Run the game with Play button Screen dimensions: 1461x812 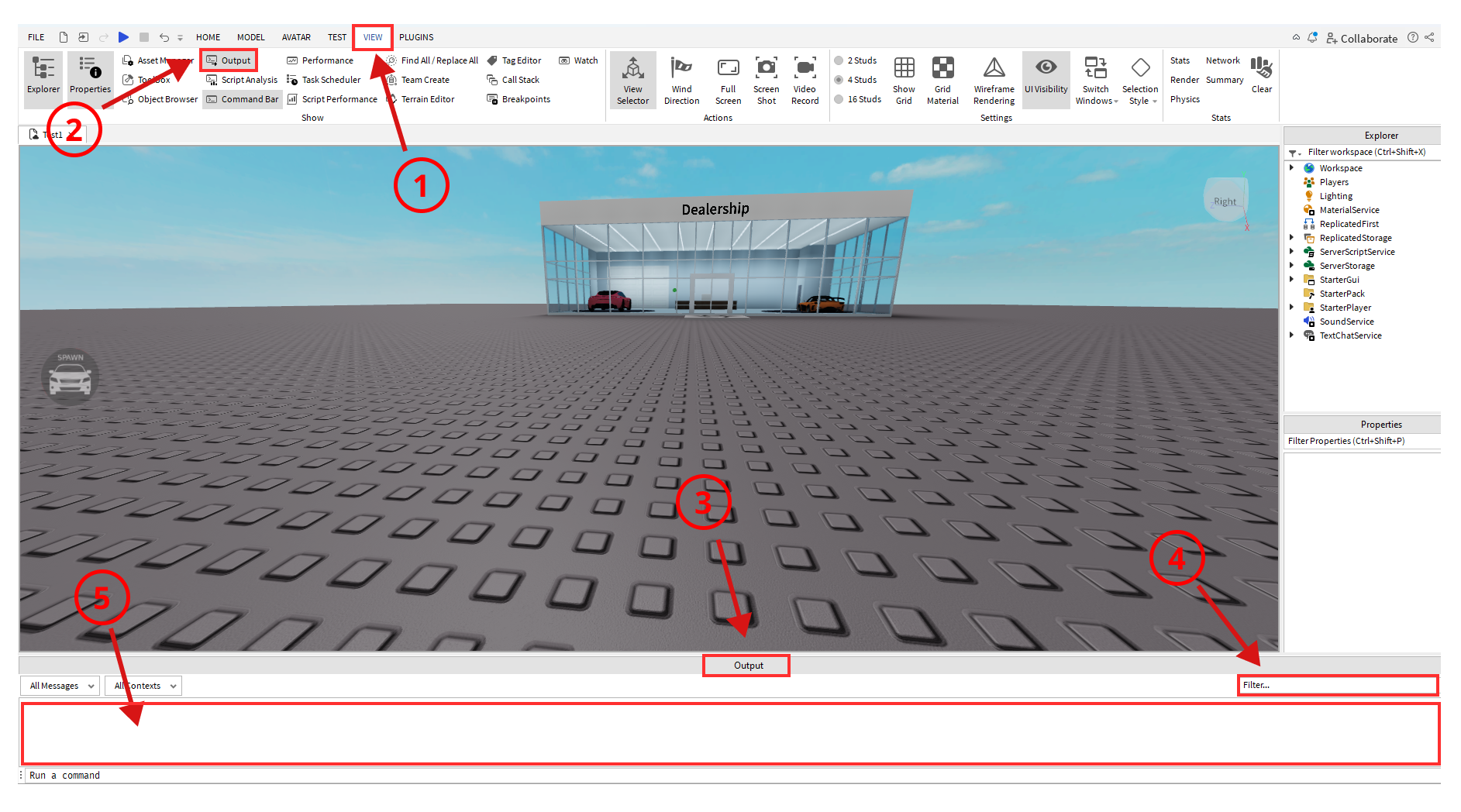coord(123,37)
